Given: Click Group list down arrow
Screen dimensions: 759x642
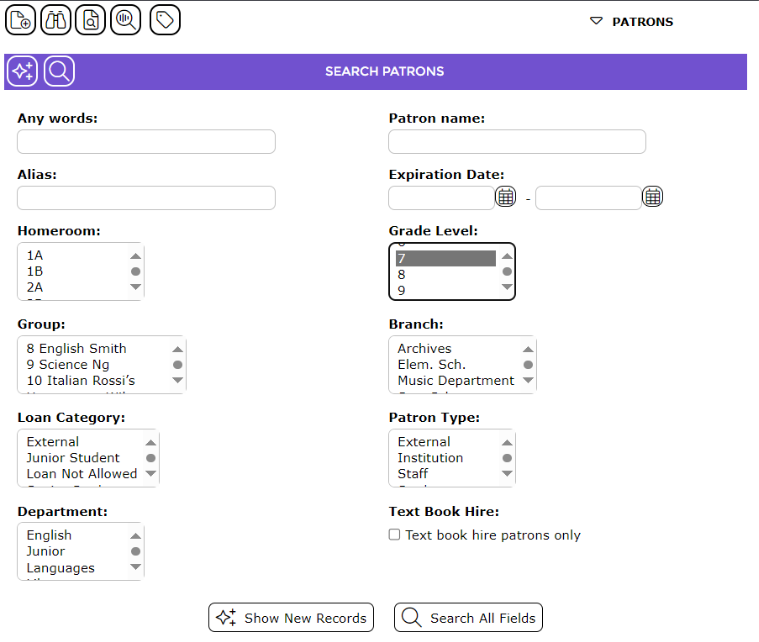Looking at the screenshot, I should (178, 380).
